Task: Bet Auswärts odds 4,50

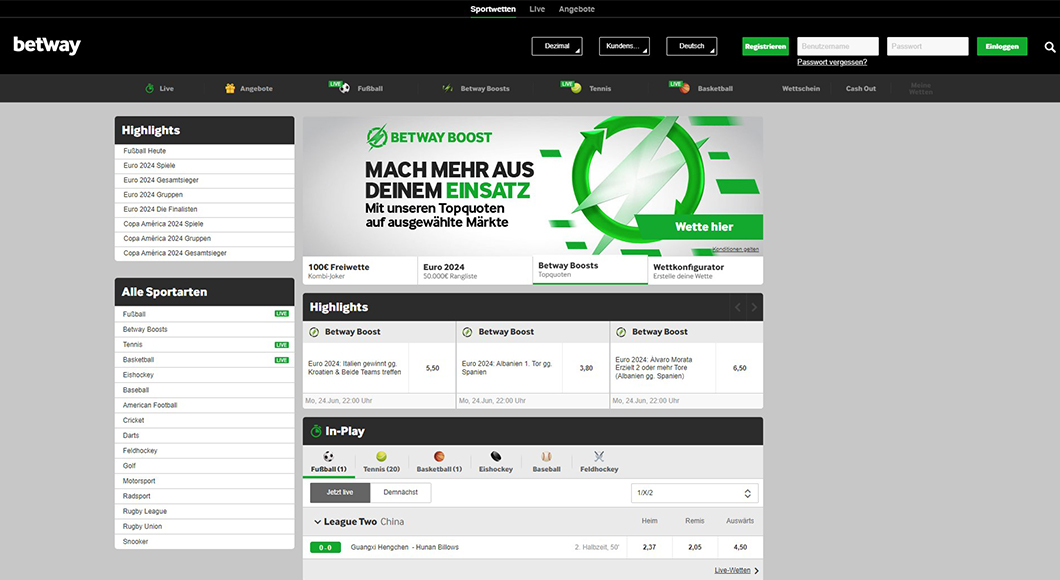Action: (740, 547)
